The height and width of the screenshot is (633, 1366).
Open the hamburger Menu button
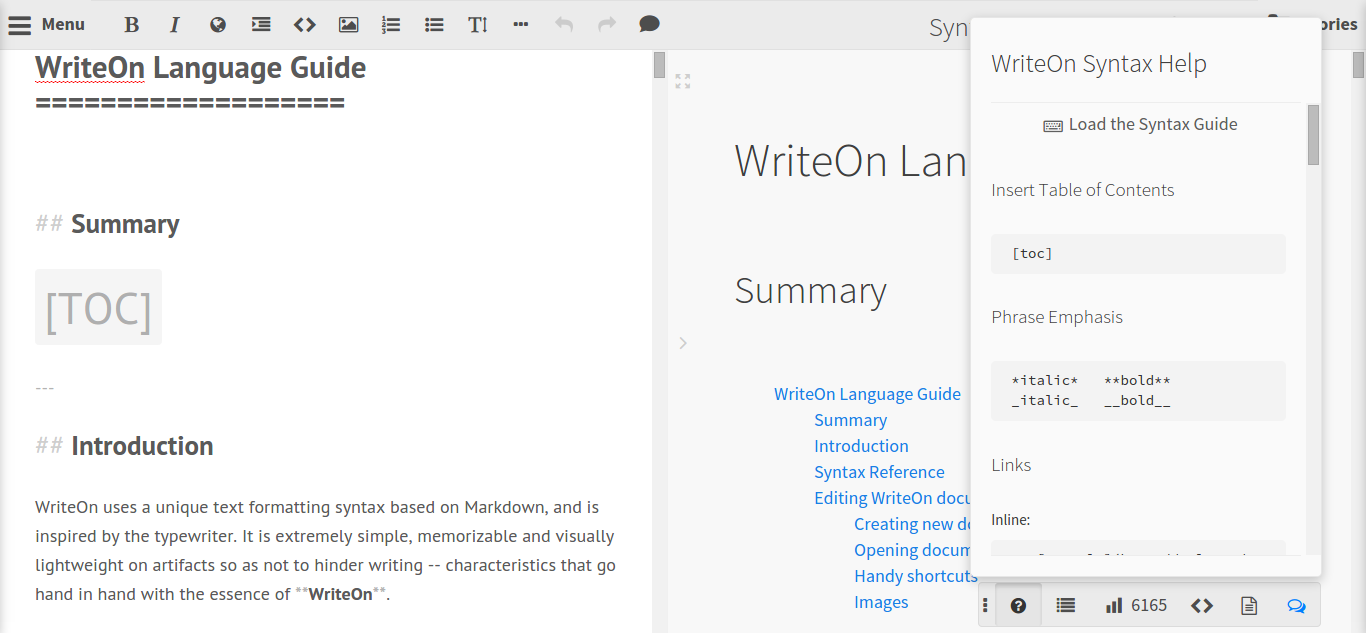click(47, 25)
